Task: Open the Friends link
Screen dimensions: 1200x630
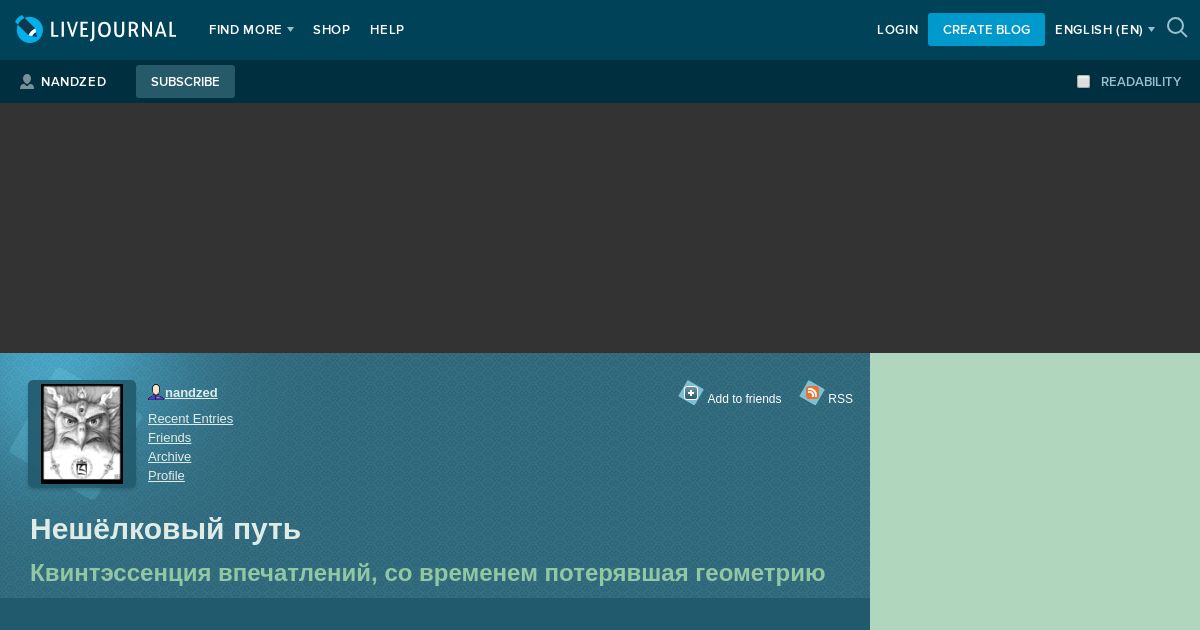Action: click(169, 438)
